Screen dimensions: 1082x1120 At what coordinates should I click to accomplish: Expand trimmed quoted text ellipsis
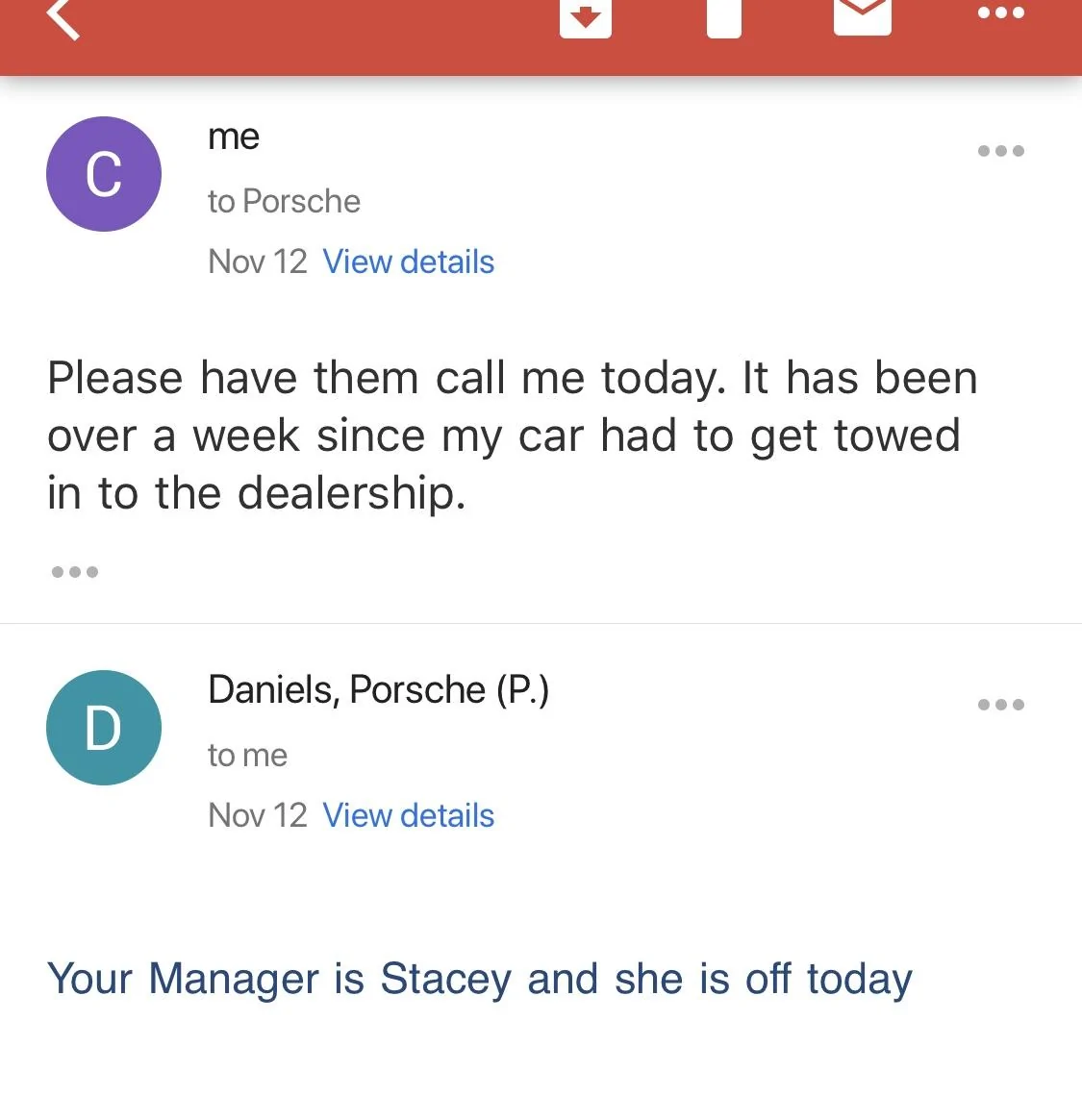pyautogui.click(x=74, y=571)
